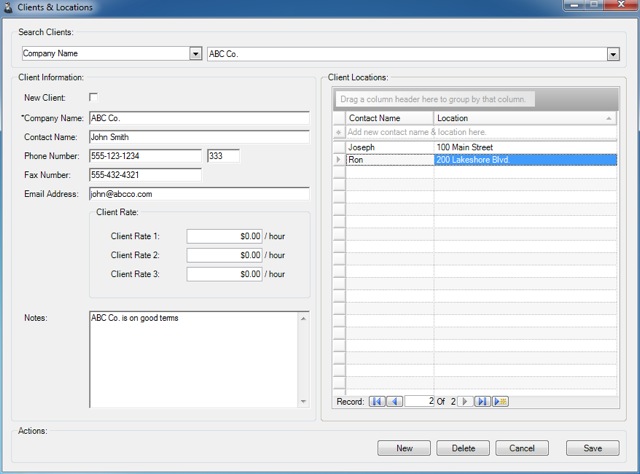Click the Clients & Locations title bar icon
This screenshot has height=474, width=640.
8,7
